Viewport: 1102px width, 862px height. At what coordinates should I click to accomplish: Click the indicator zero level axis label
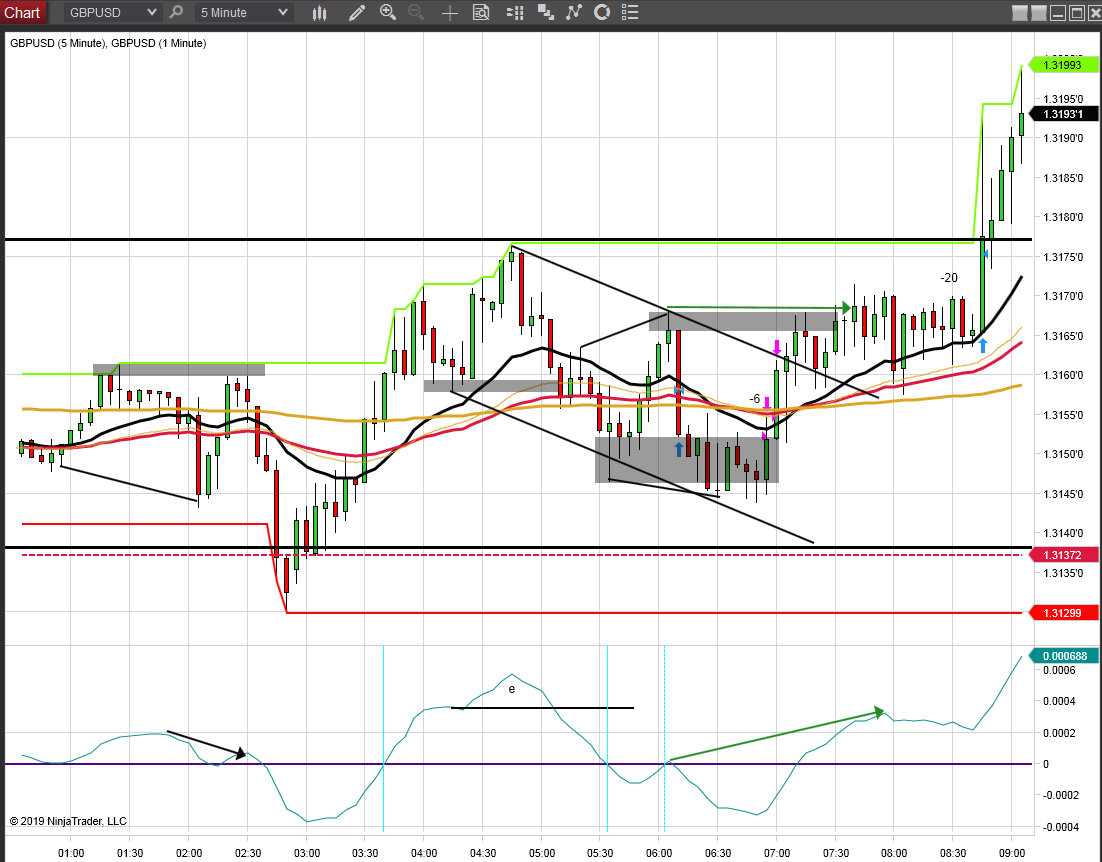click(1046, 764)
